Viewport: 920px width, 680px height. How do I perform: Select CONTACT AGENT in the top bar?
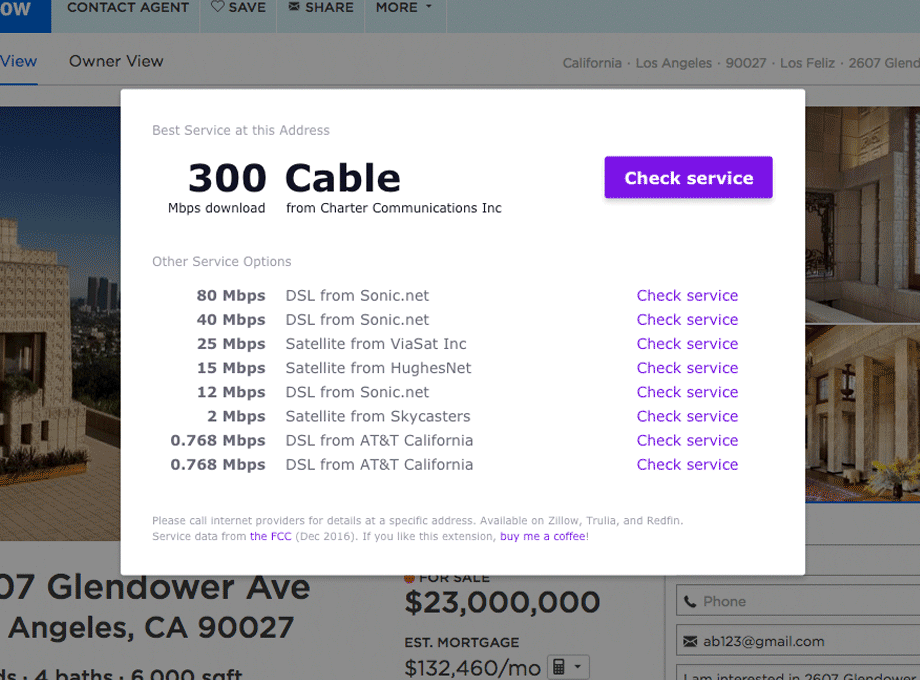coord(128,7)
